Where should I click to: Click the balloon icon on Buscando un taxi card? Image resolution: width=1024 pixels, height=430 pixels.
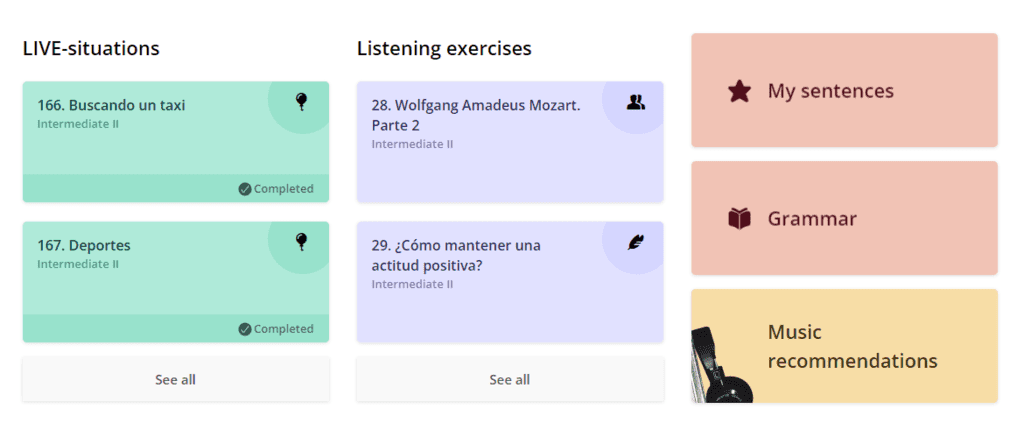coord(301,101)
